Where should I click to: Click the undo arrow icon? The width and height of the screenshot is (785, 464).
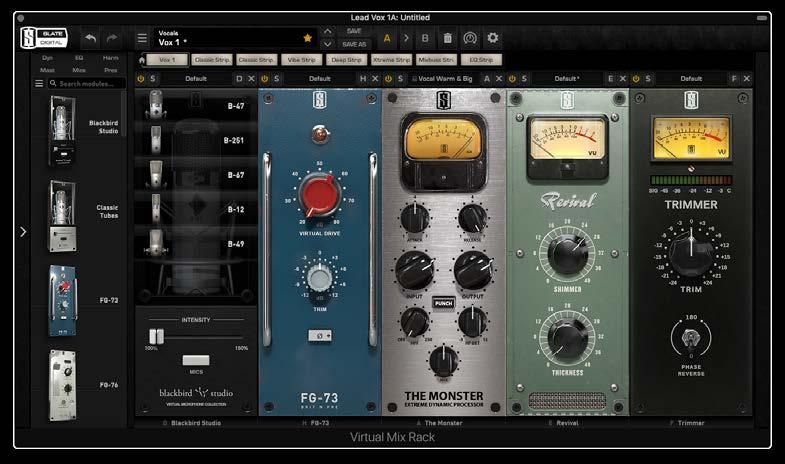(90, 38)
